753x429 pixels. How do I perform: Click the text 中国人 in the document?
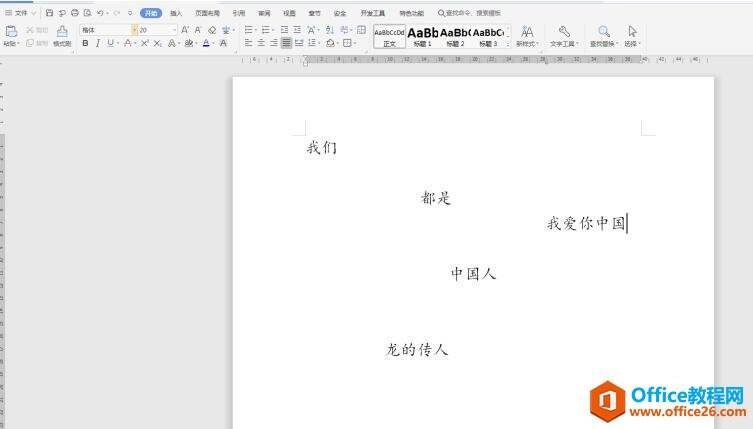(x=474, y=273)
